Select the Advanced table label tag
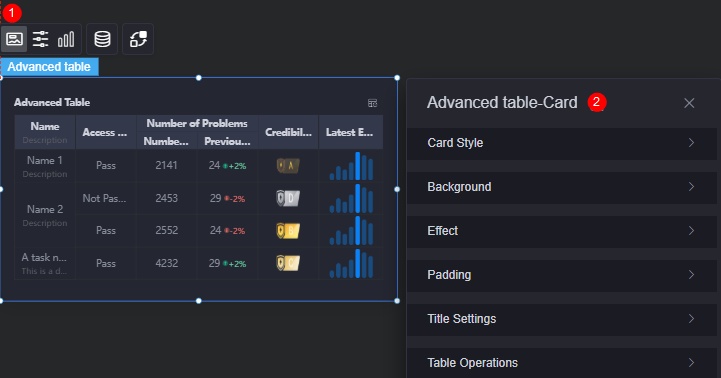This screenshot has height=378, width=721. click(x=49, y=67)
